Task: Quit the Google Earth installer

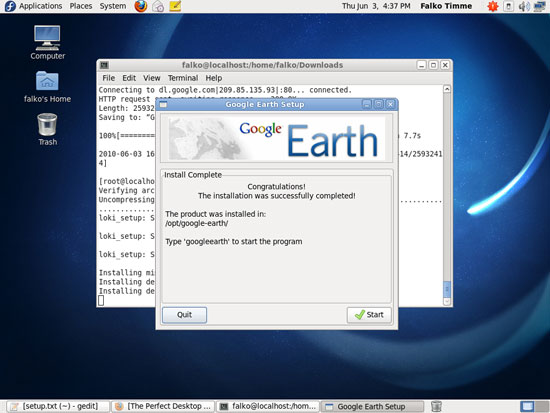Action: (184, 315)
